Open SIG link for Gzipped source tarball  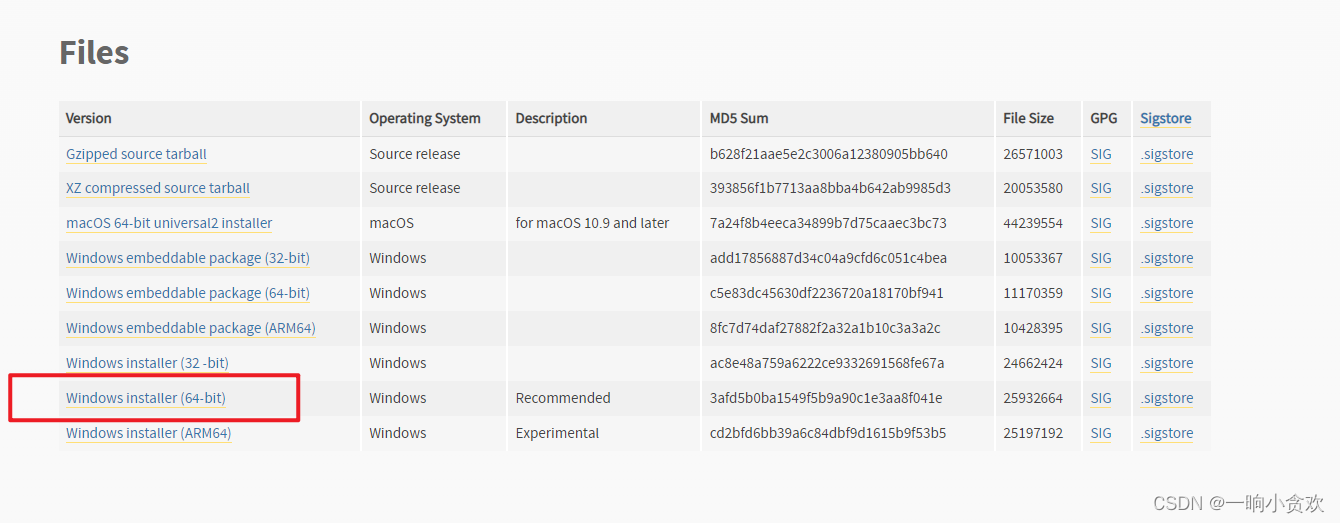tap(1101, 154)
